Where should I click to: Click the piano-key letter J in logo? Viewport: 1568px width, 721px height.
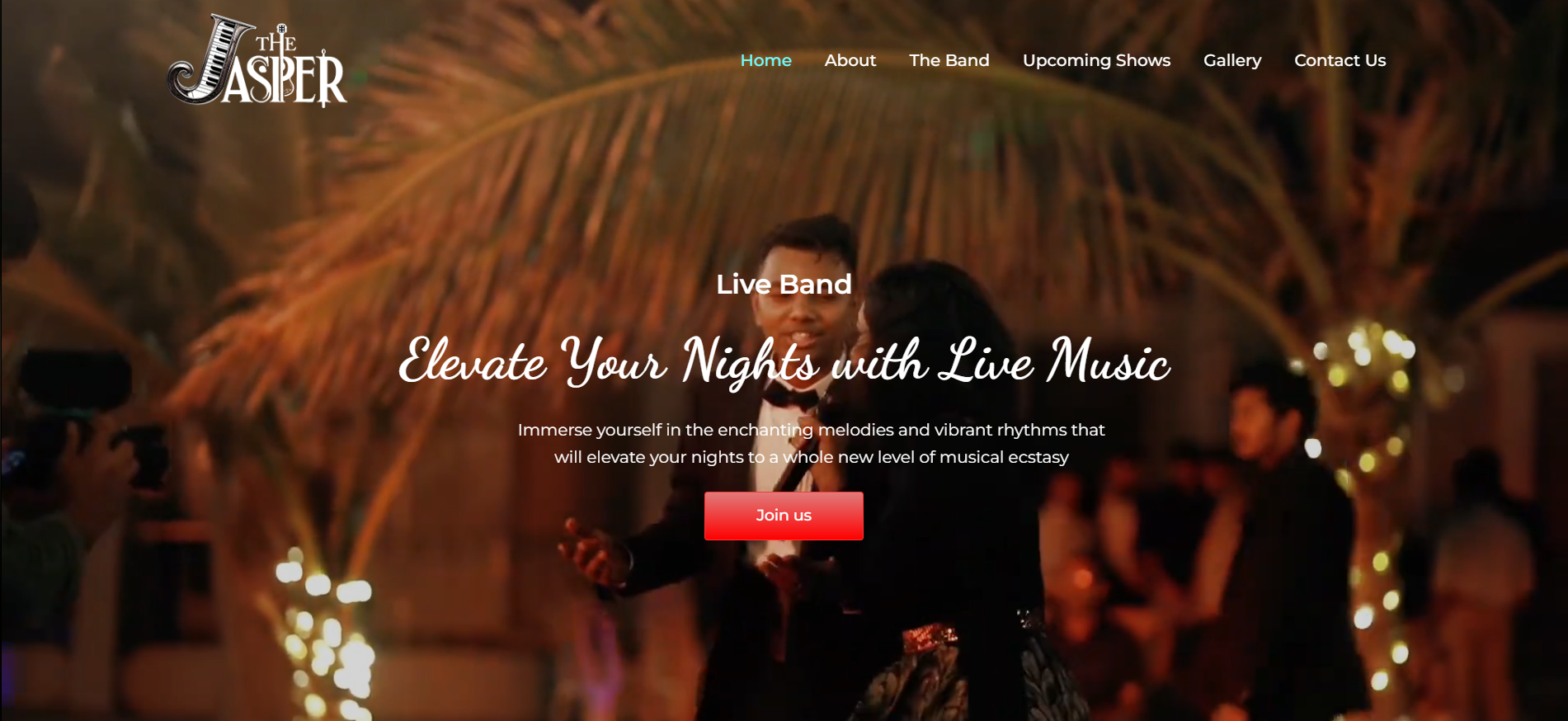coord(208,59)
